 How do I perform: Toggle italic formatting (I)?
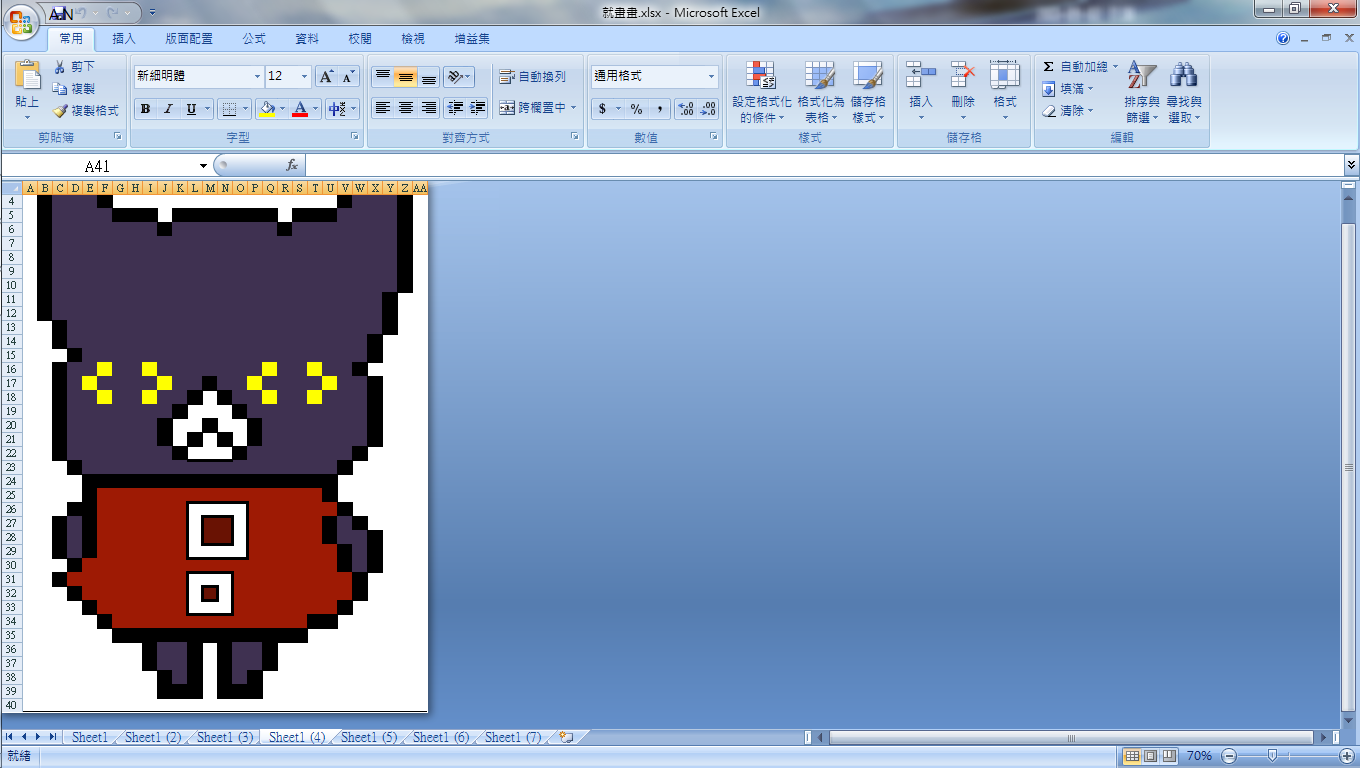(168, 109)
